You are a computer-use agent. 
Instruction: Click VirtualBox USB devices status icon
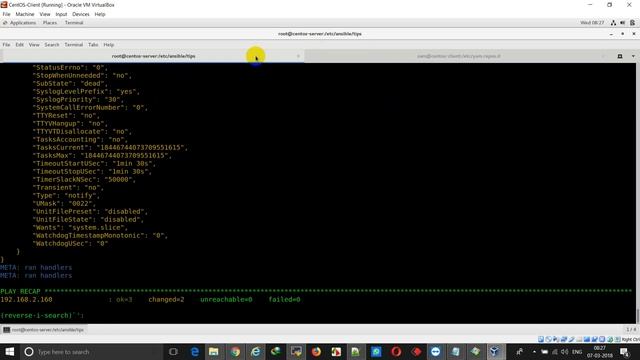tap(571, 339)
